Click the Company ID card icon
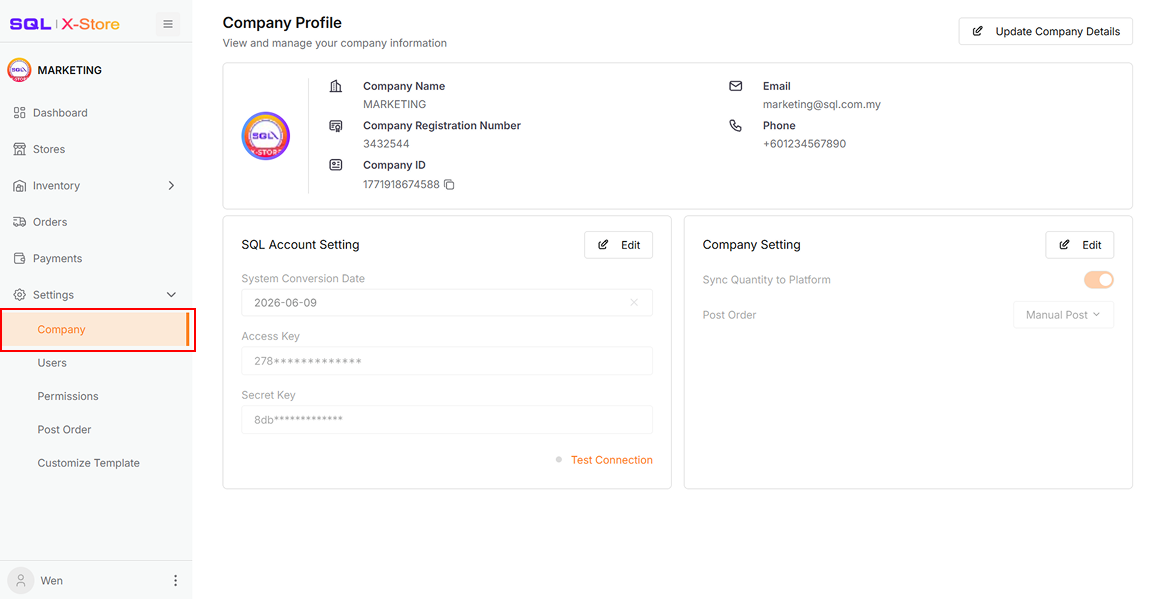This screenshot has height=599, width=1162. [336, 165]
